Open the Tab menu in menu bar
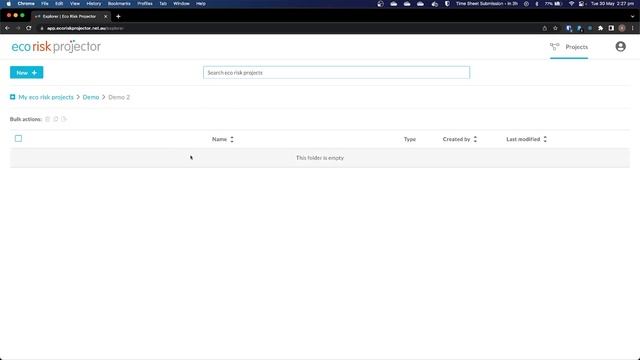 pos(163,4)
